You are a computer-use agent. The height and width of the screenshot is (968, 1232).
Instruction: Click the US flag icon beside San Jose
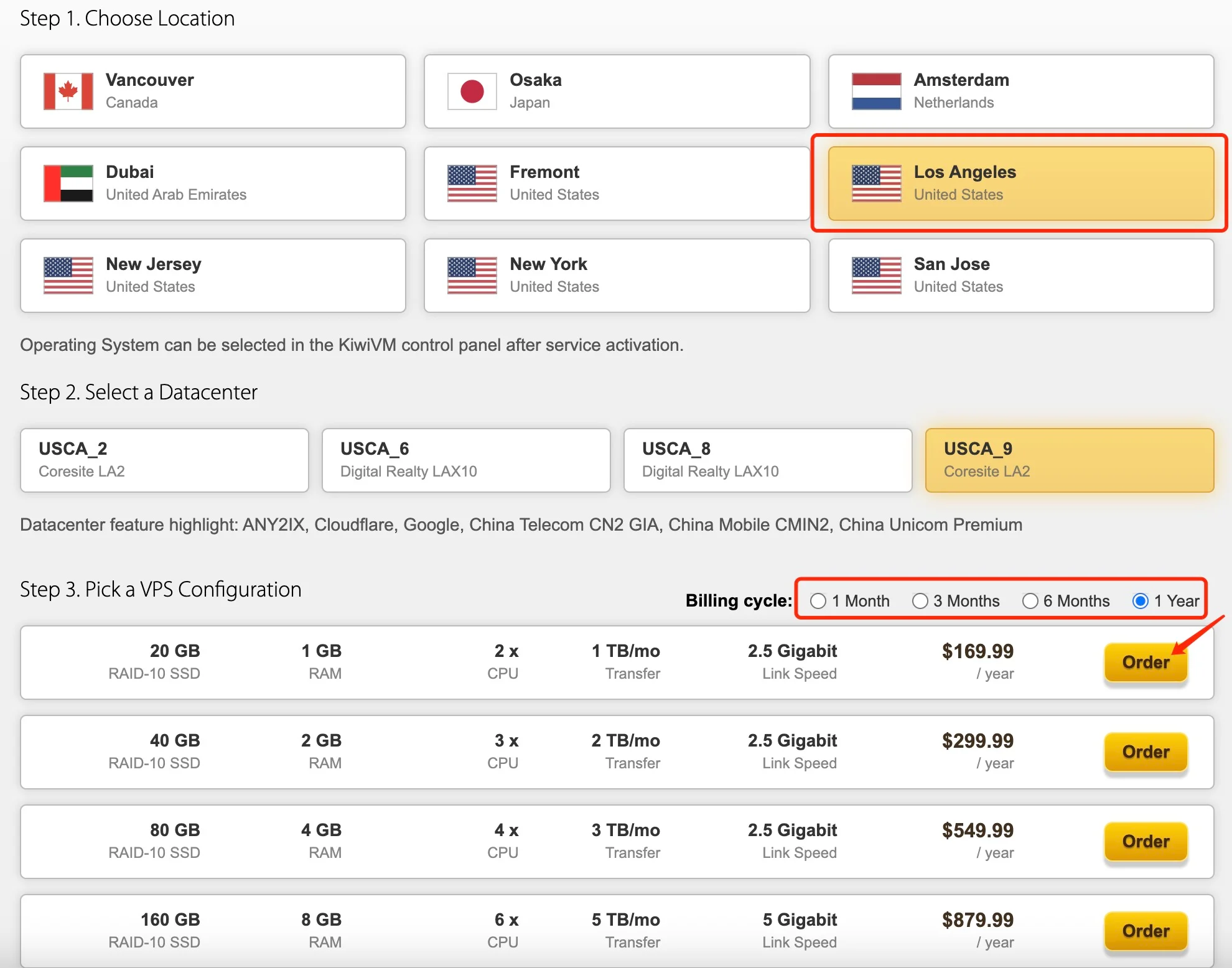876,276
